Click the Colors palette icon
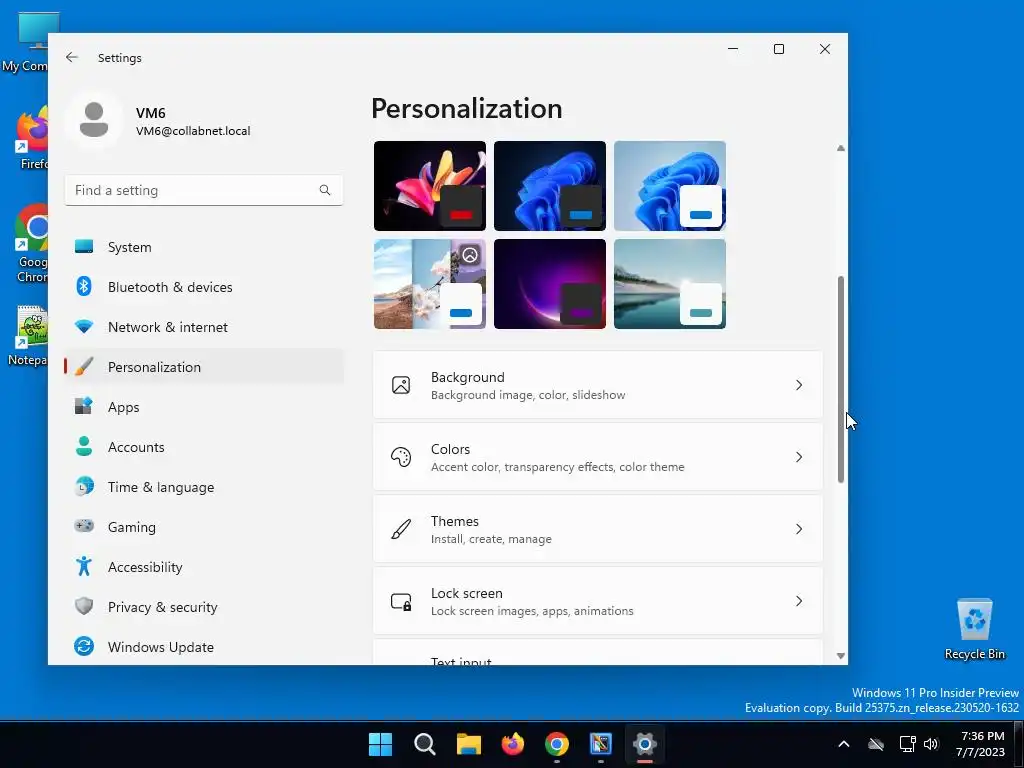The height and width of the screenshot is (768, 1024). pyautogui.click(x=401, y=457)
